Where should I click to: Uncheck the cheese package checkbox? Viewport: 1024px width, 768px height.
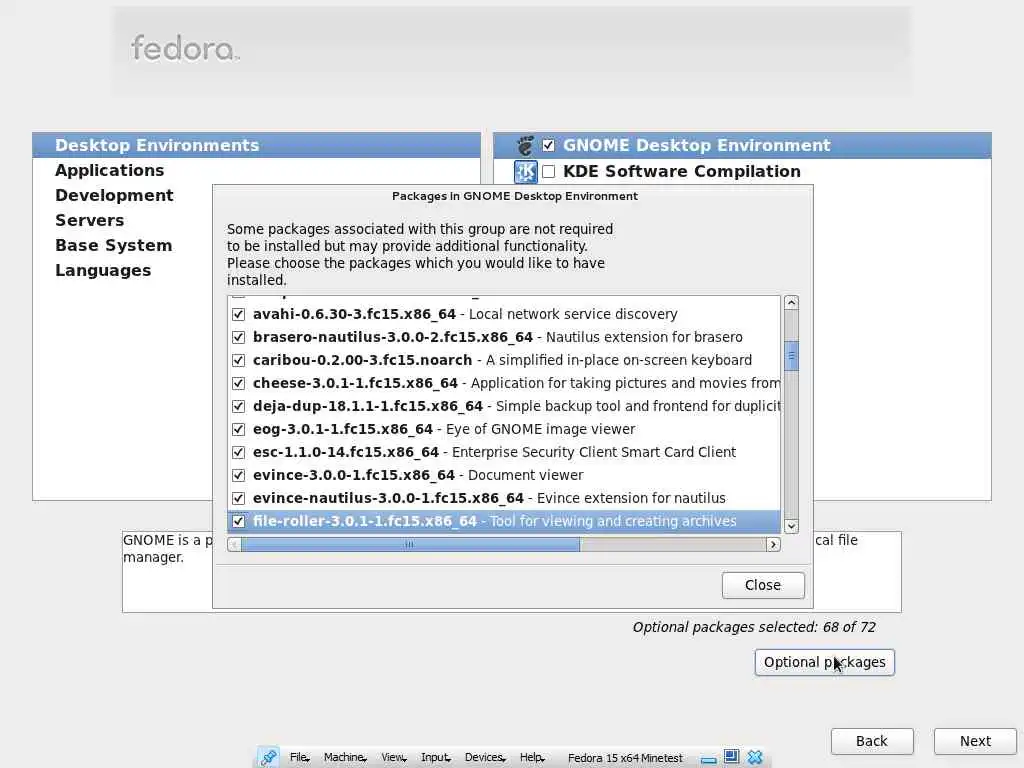(238, 383)
